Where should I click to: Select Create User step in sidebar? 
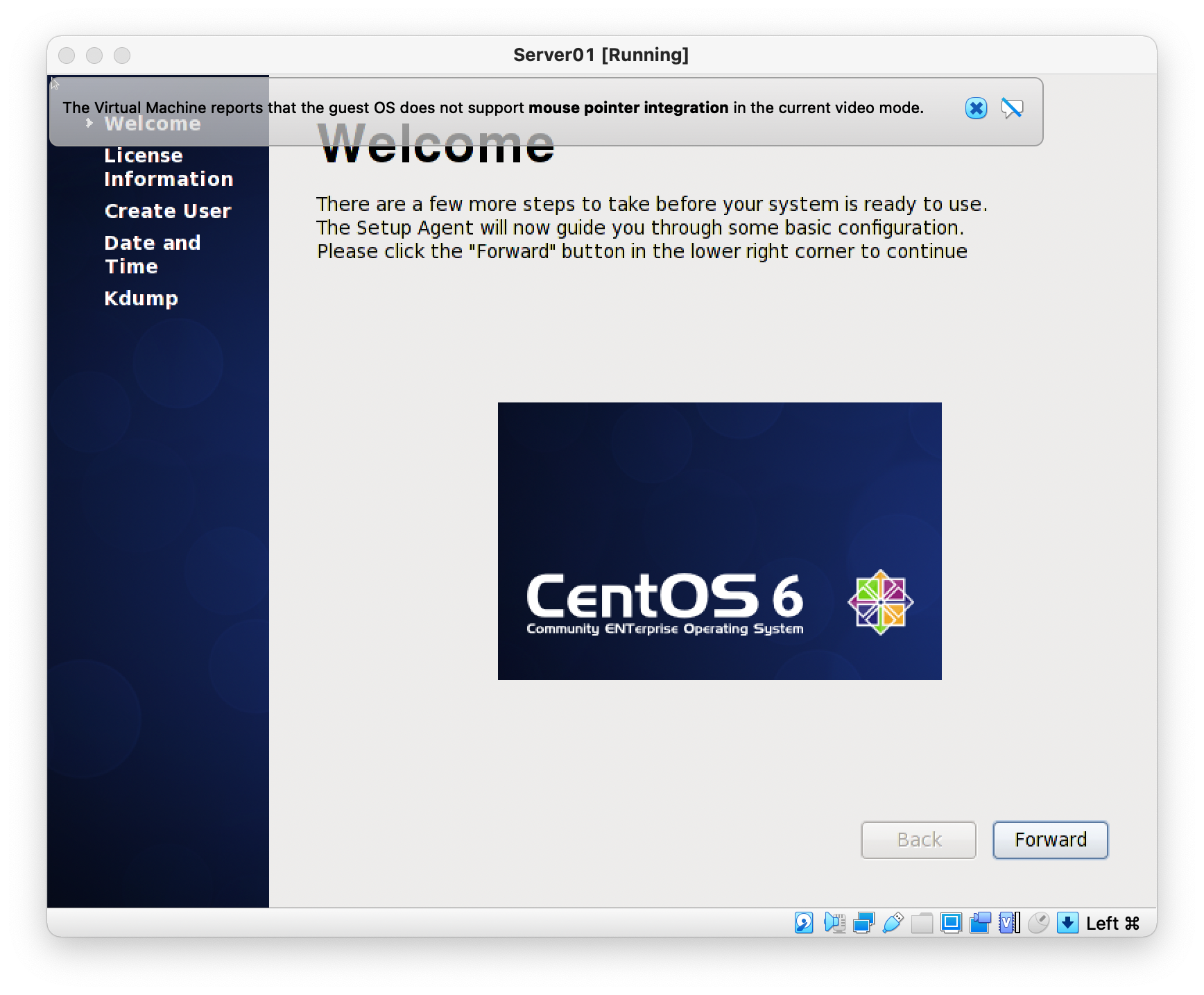[168, 211]
